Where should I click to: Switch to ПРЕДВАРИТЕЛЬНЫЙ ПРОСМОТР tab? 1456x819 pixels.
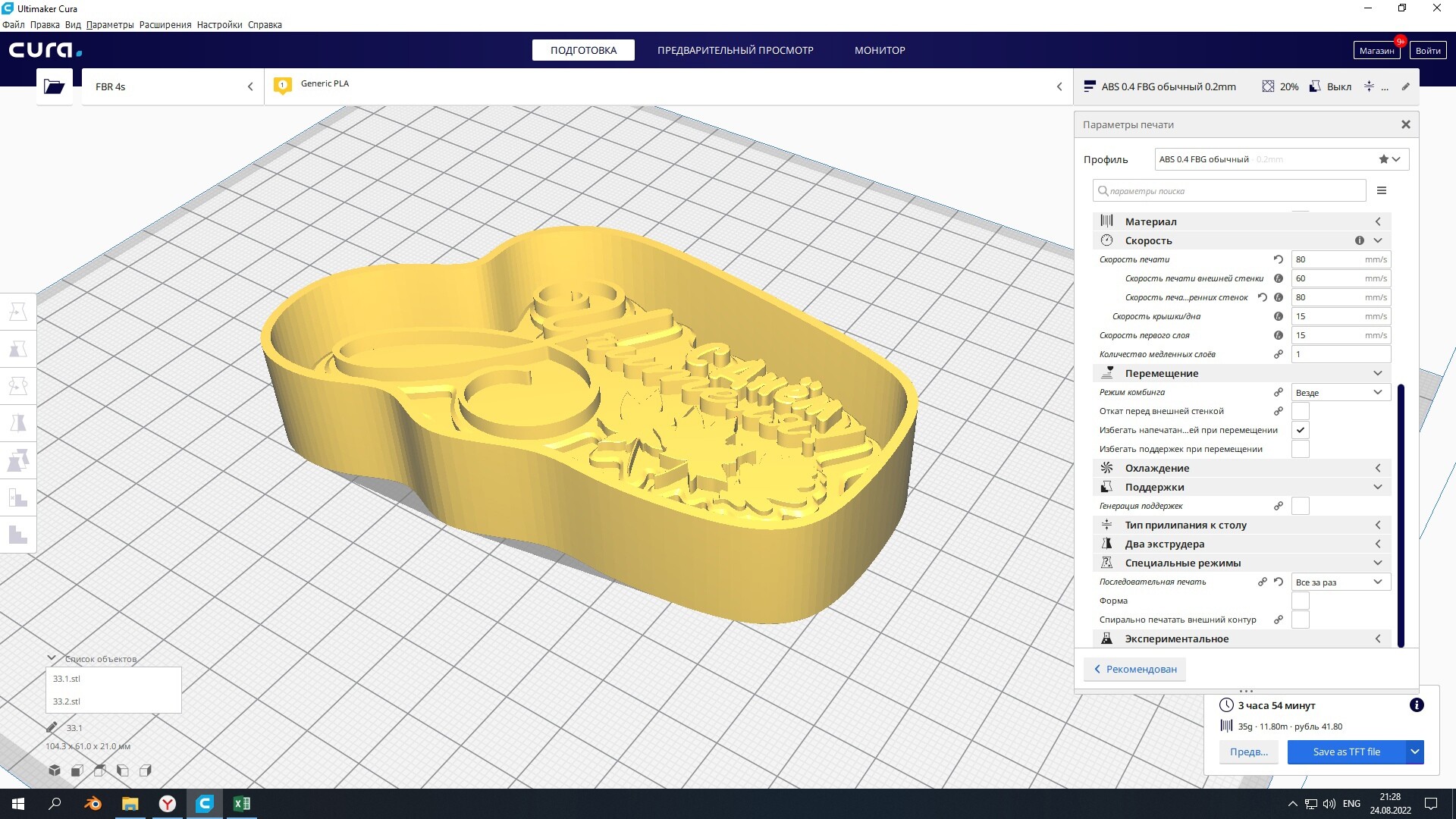coord(735,50)
